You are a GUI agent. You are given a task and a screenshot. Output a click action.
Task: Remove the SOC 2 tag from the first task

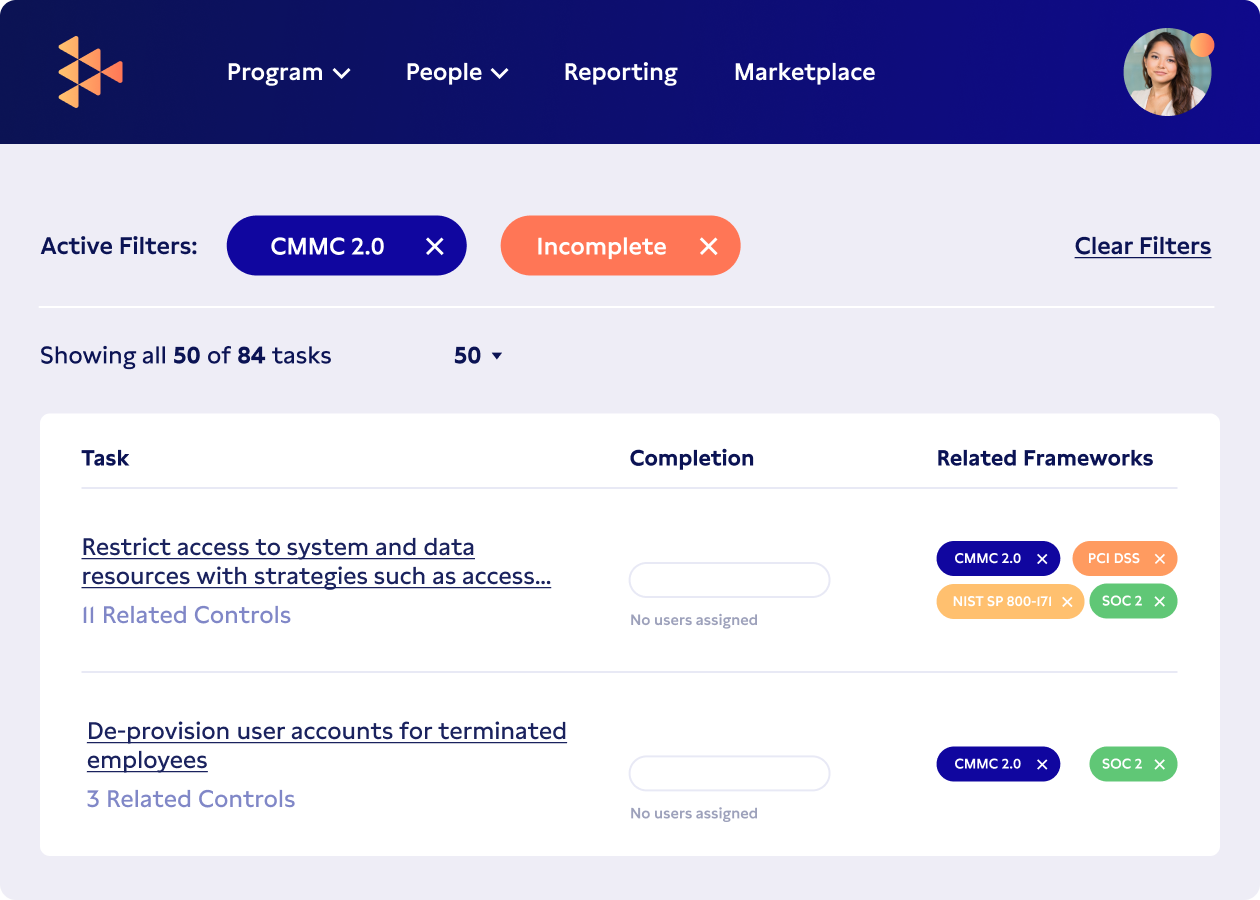click(x=1161, y=601)
